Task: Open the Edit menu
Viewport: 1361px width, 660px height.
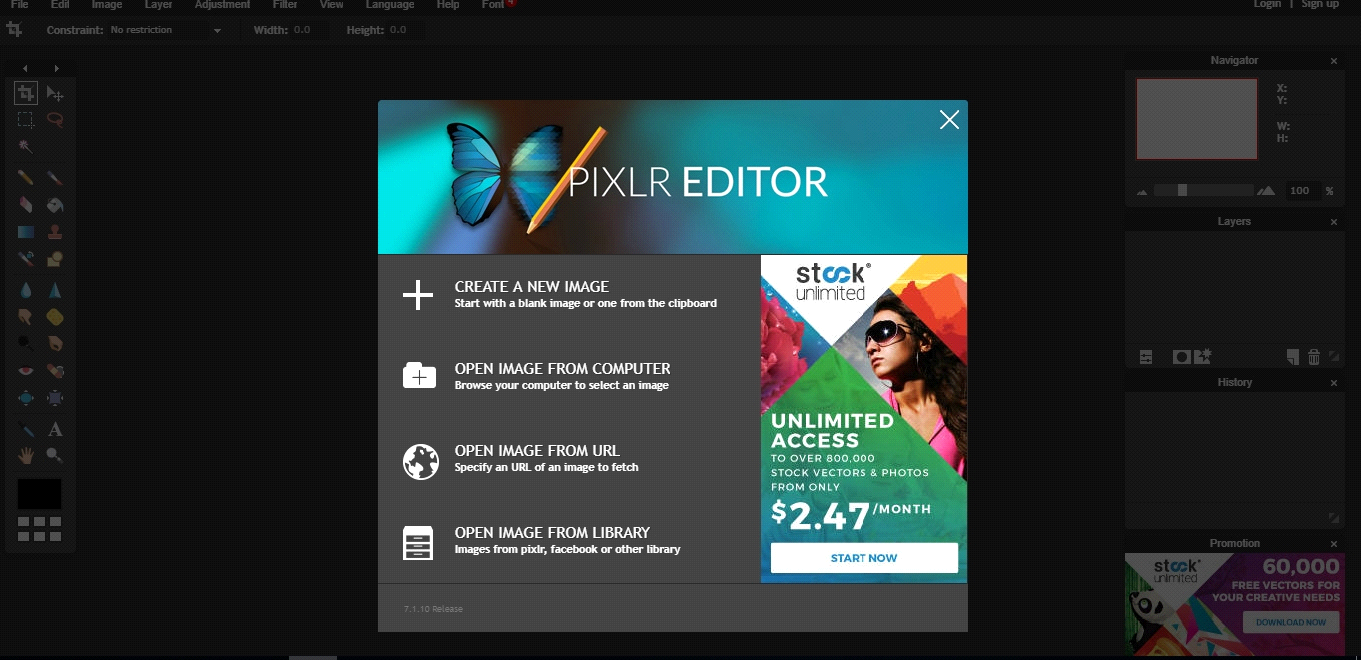Action: pos(60,5)
